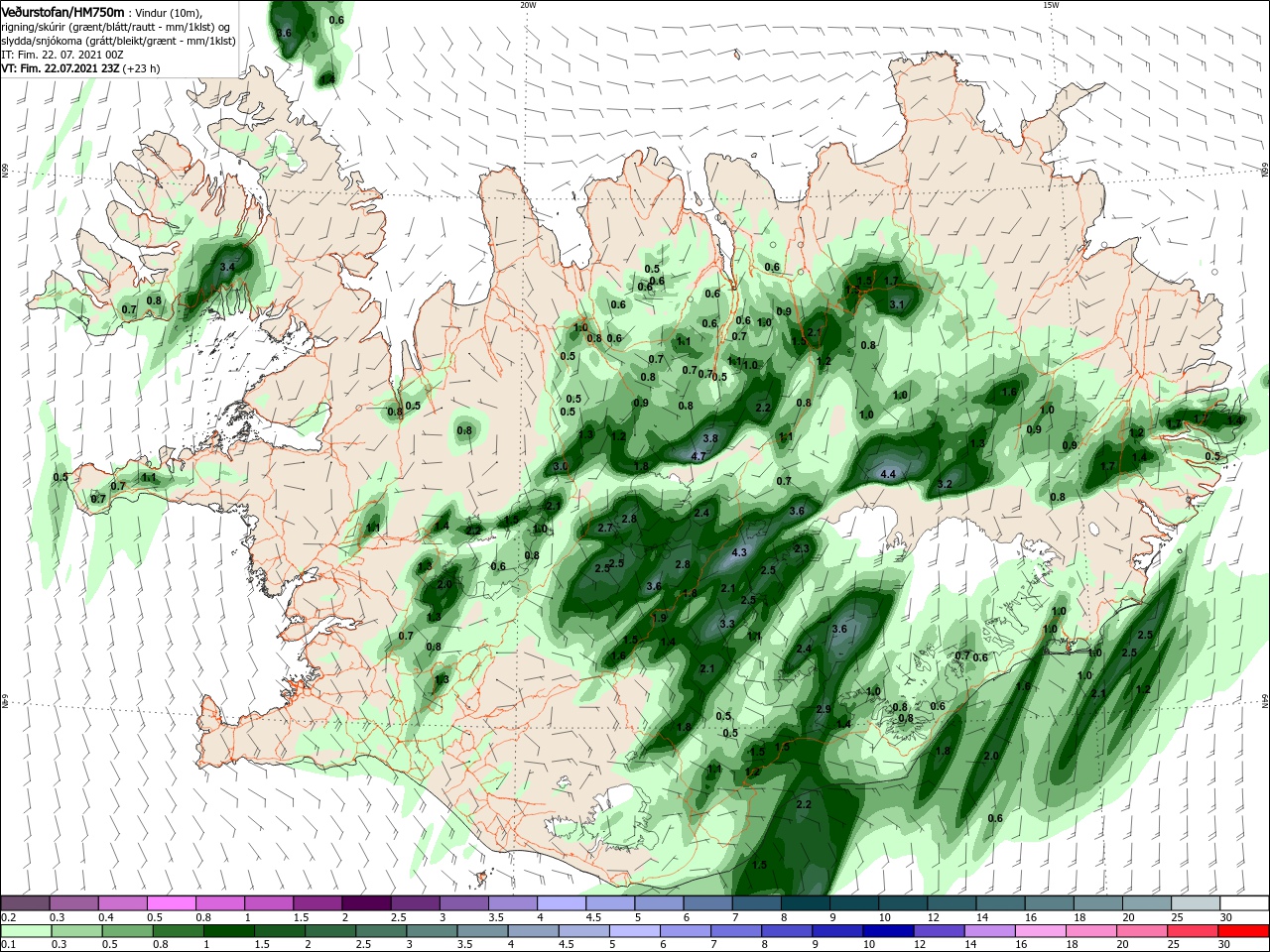
Task: Click the 0.2 label on snow legend
Action: (x=9, y=917)
